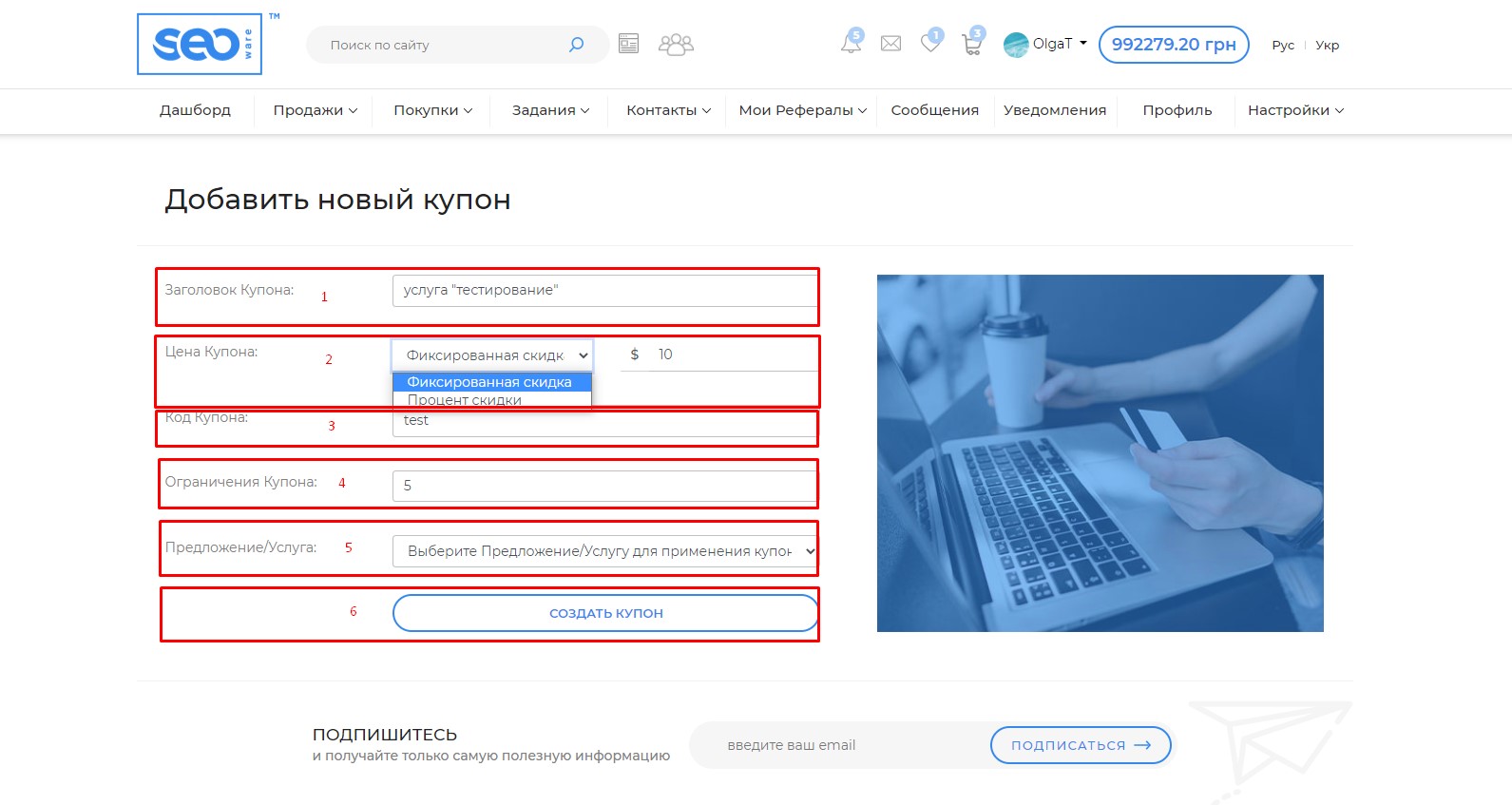
Task: Click the 992279.20 грн balance button
Action: (1173, 45)
